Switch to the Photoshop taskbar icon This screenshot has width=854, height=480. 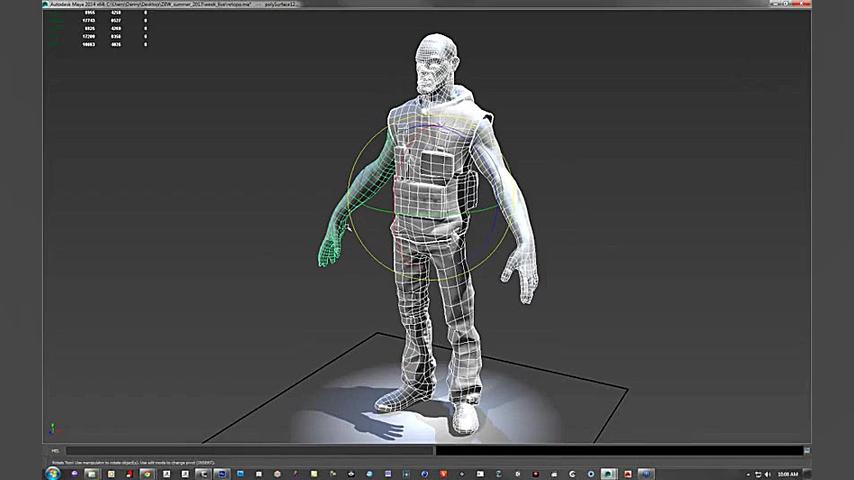(222, 474)
